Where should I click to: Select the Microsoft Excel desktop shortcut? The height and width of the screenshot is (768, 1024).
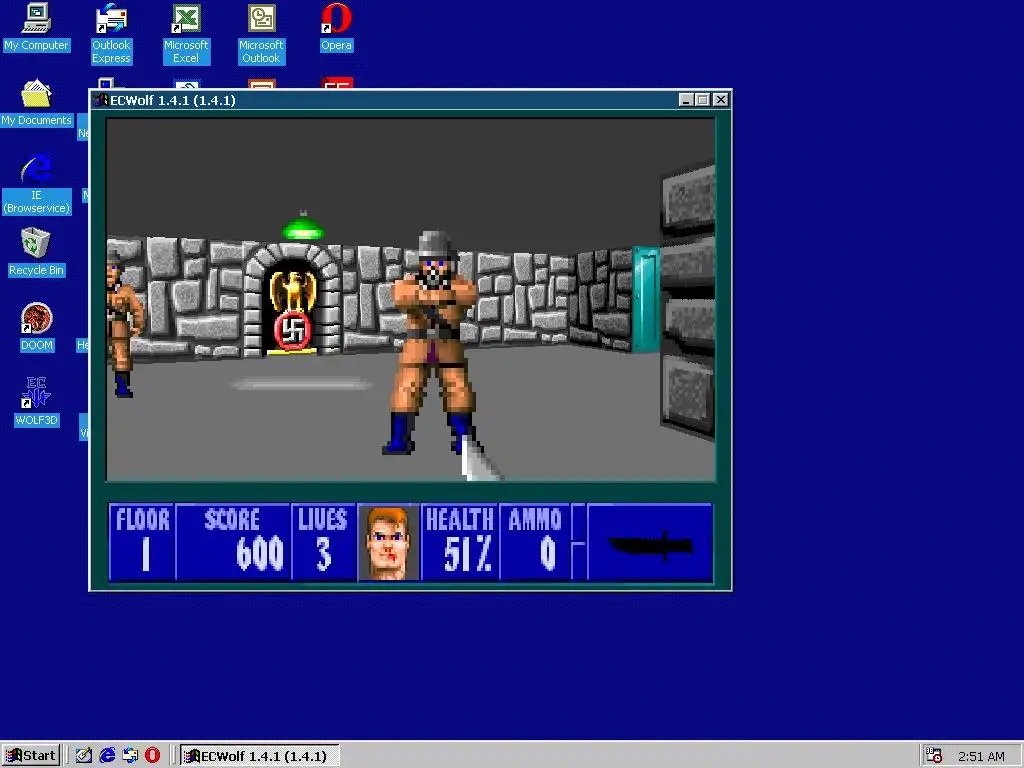pos(186,34)
